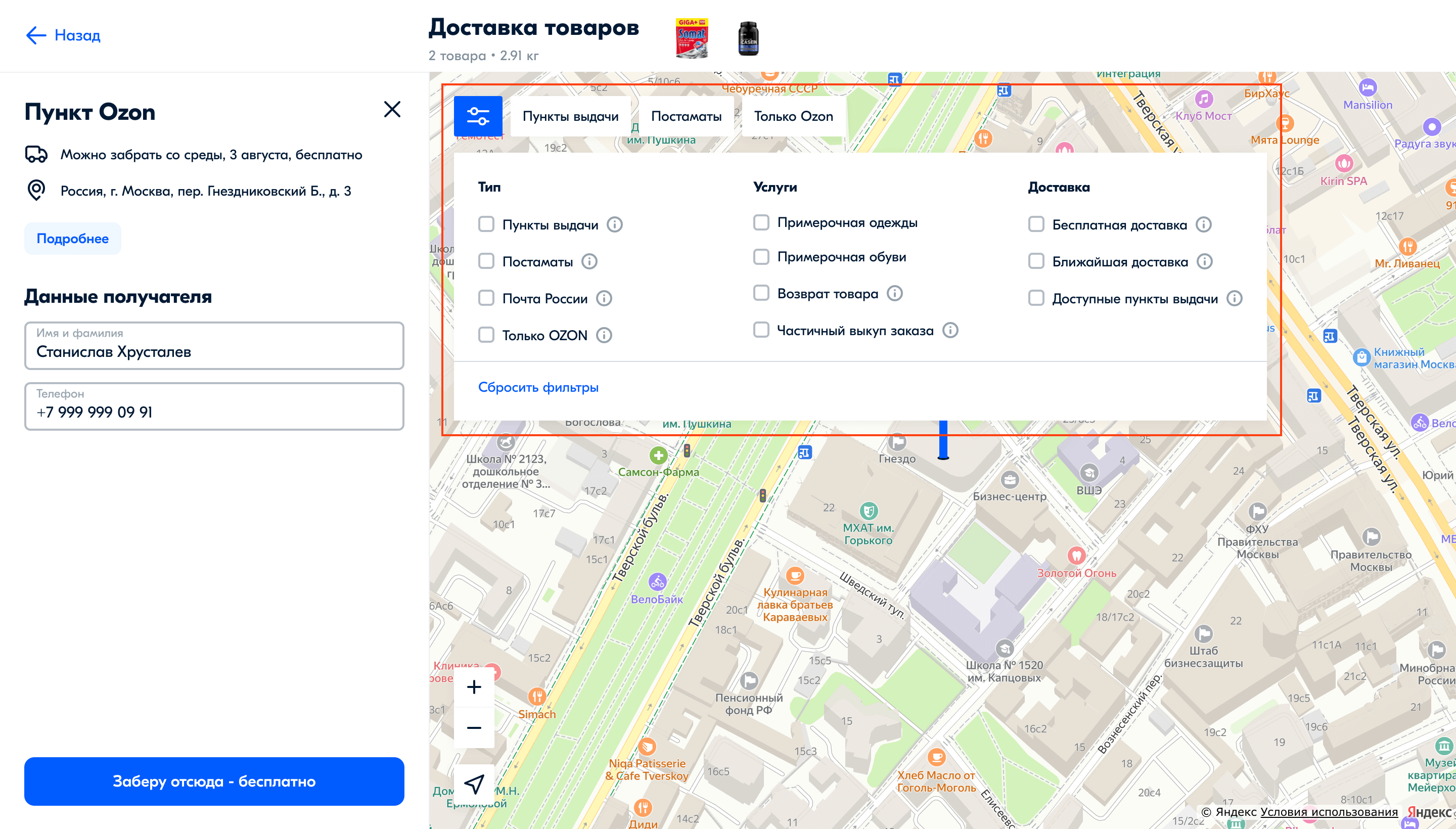Check the Постаматы type checkbox
Viewport: 1456px width, 829px height.
486,261
